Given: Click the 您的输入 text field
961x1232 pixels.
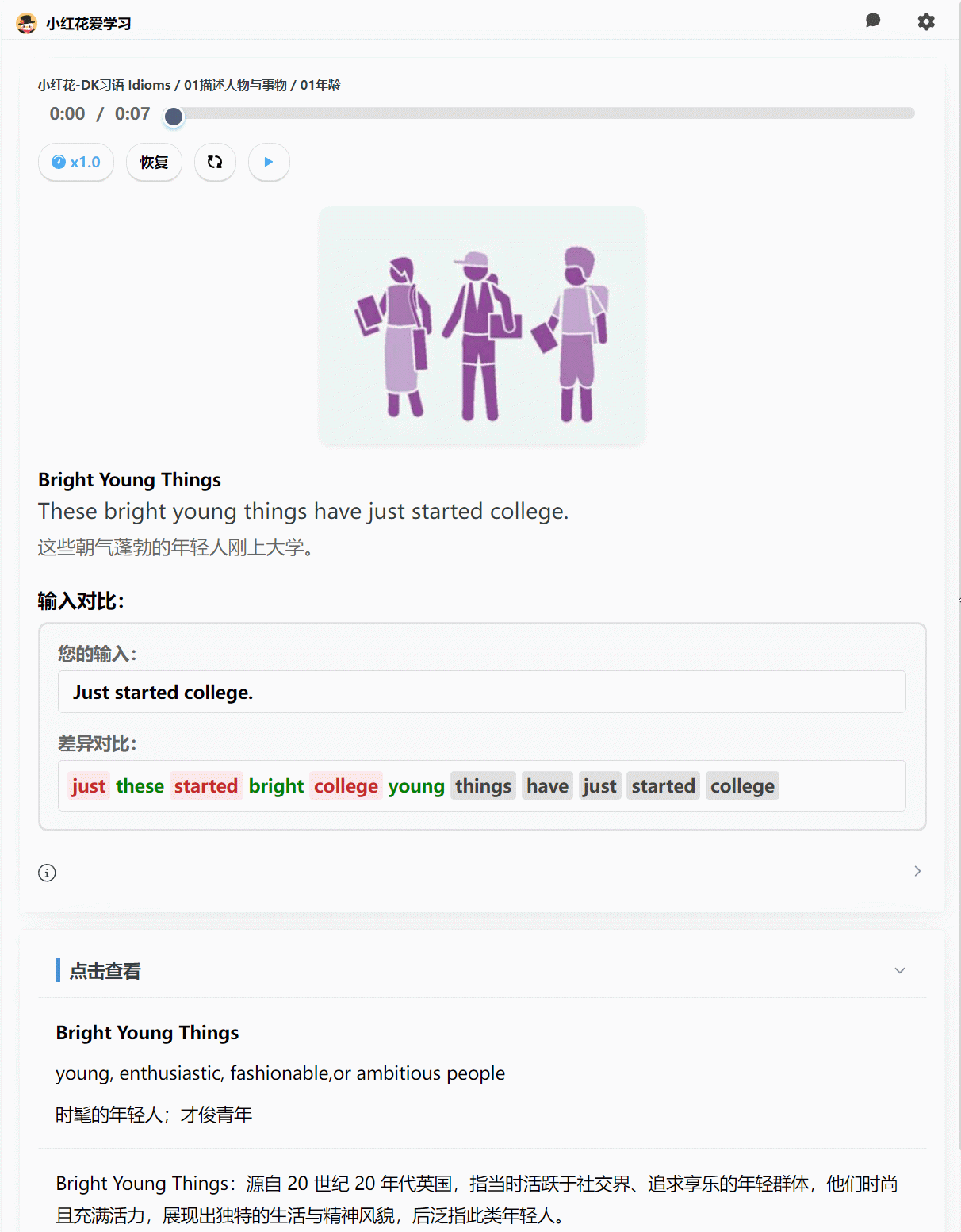Looking at the screenshot, I should (x=481, y=692).
